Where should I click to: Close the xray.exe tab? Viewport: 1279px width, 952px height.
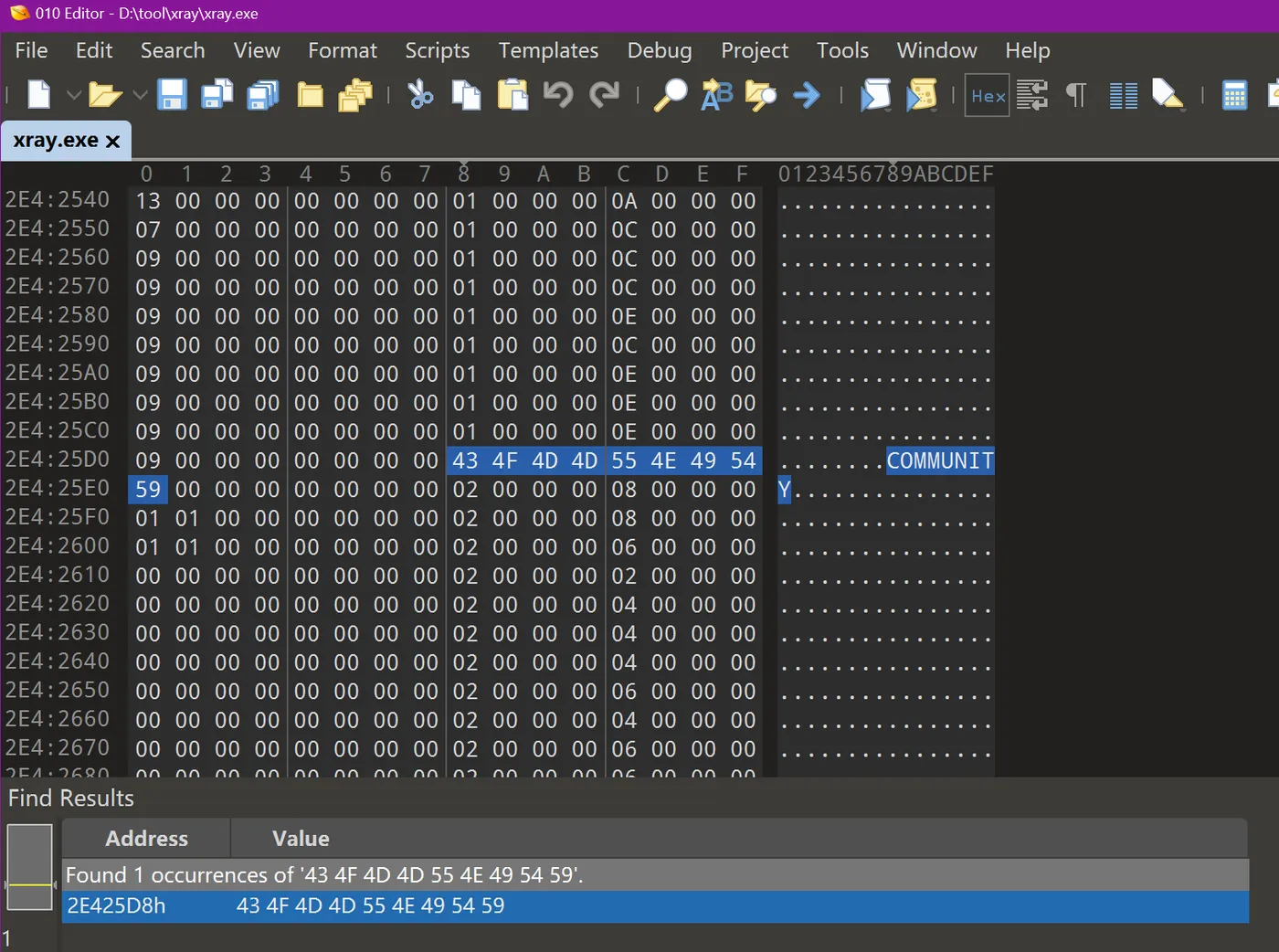pos(112,142)
